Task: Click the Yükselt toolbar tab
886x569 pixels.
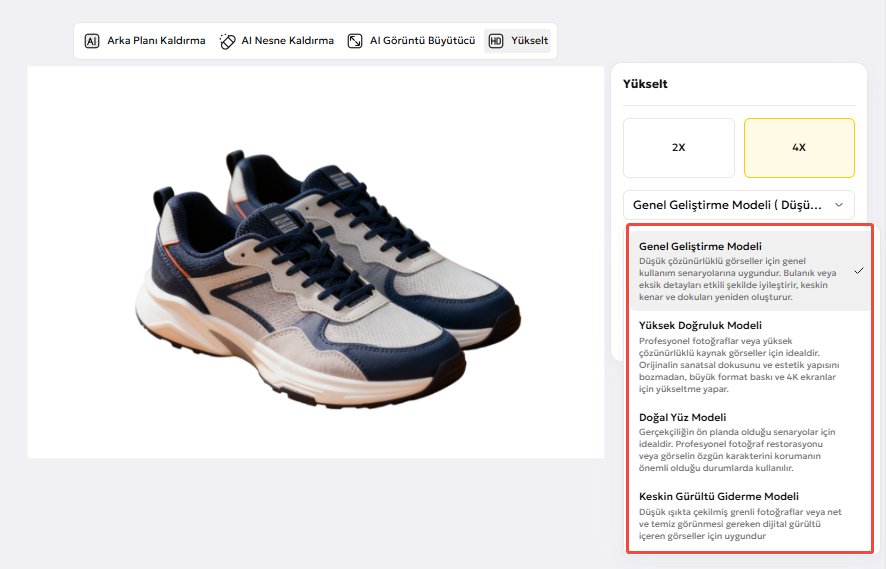Action: [x=518, y=41]
